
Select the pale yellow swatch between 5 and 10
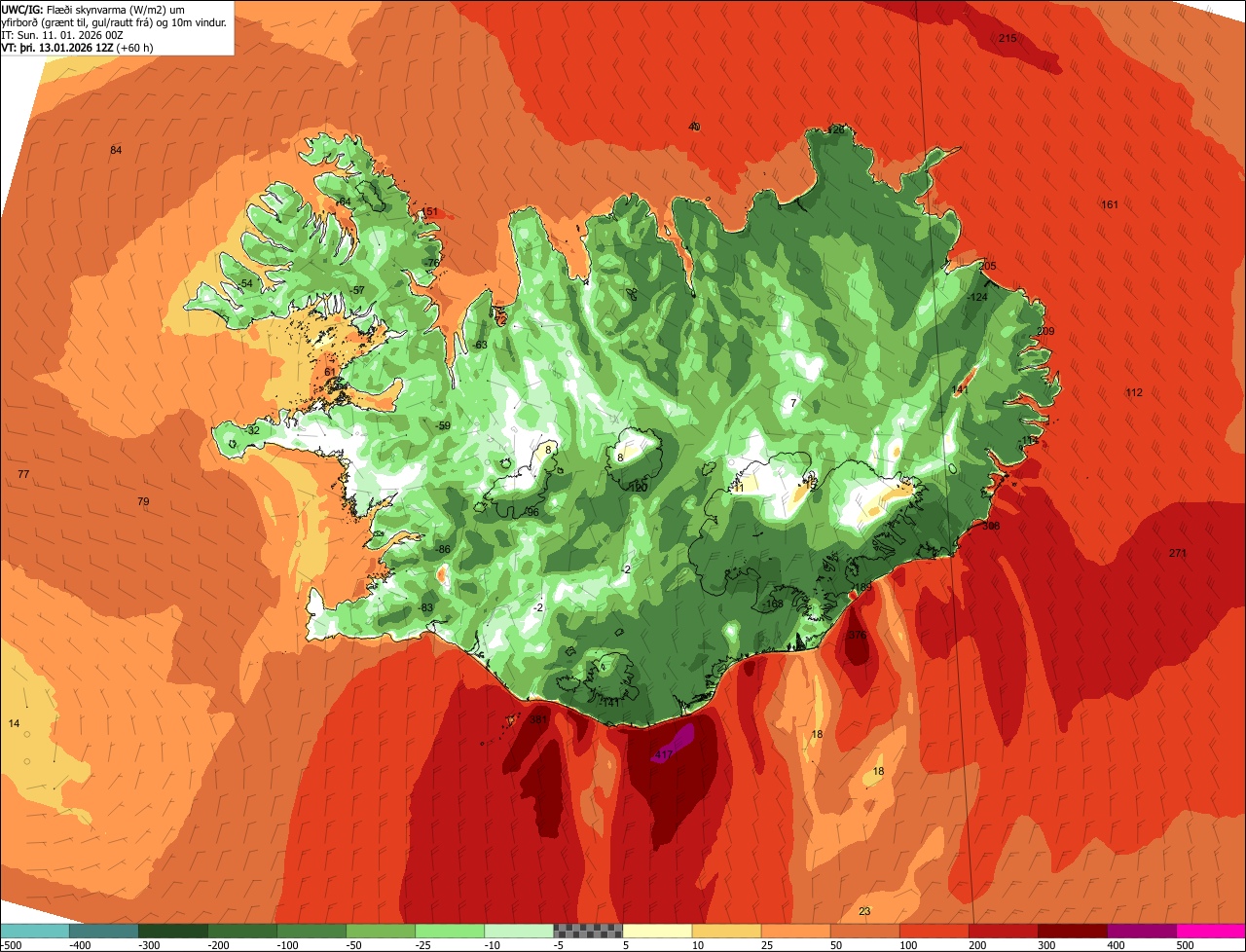(x=657, y=931)
